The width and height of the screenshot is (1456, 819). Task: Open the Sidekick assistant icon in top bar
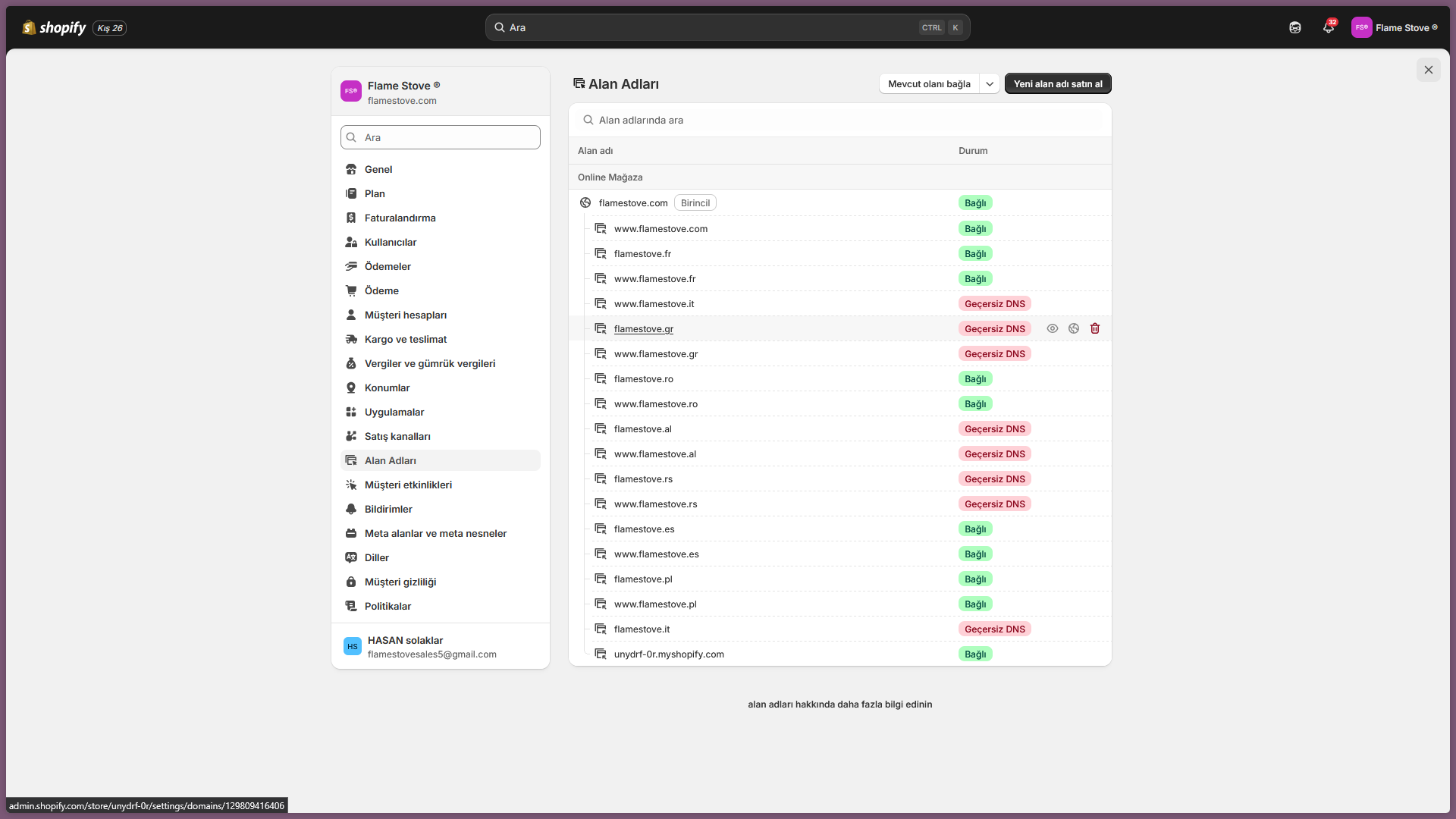(x=1295, y=28)
